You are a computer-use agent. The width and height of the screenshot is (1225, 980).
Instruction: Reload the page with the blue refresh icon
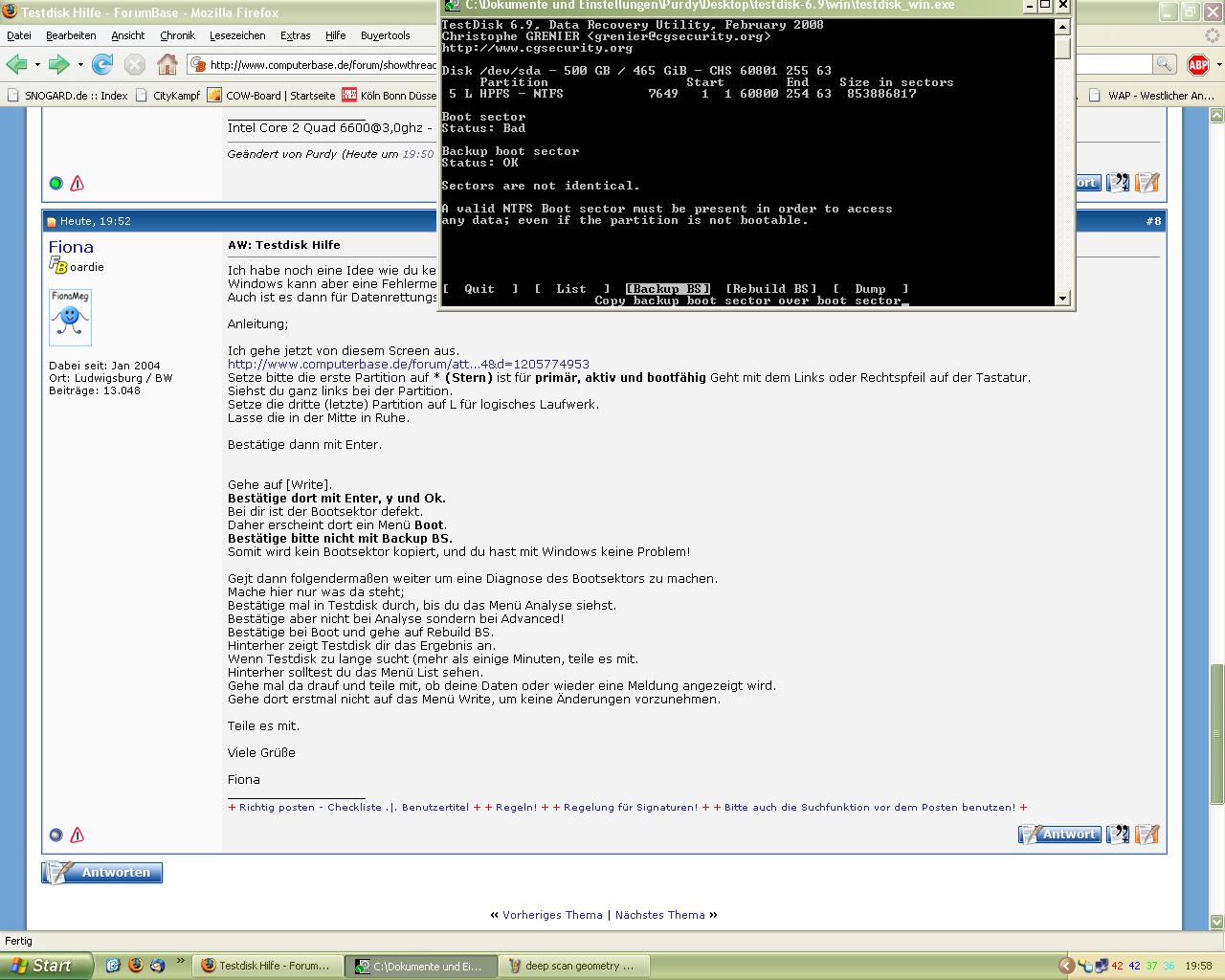[102, 64]
